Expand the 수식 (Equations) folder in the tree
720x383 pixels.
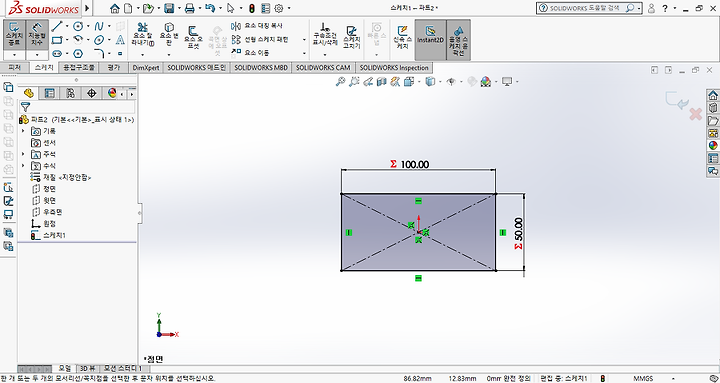(23, 165)
